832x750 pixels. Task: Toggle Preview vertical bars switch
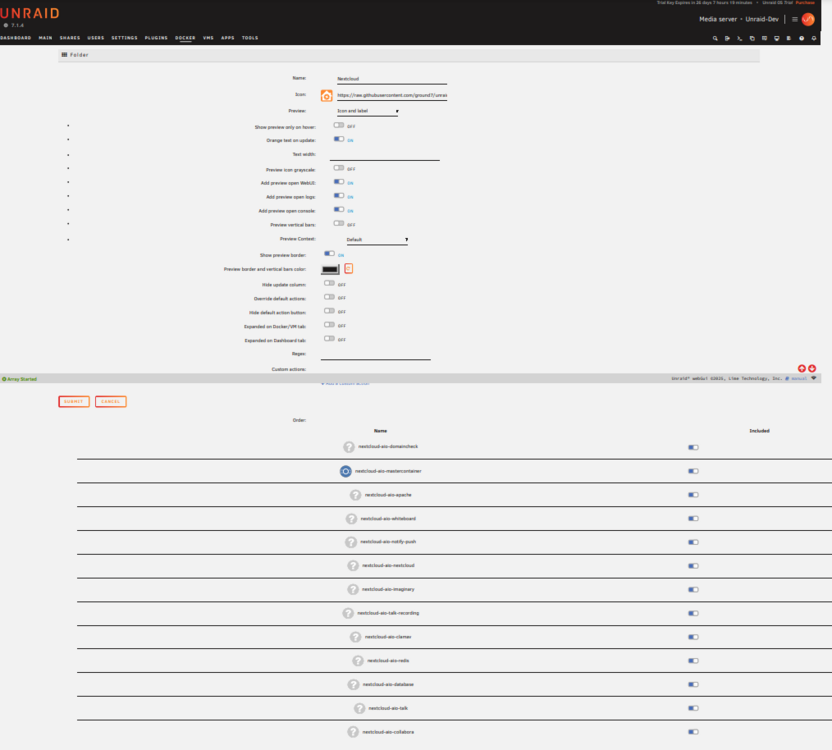click(x=339, y=223)
